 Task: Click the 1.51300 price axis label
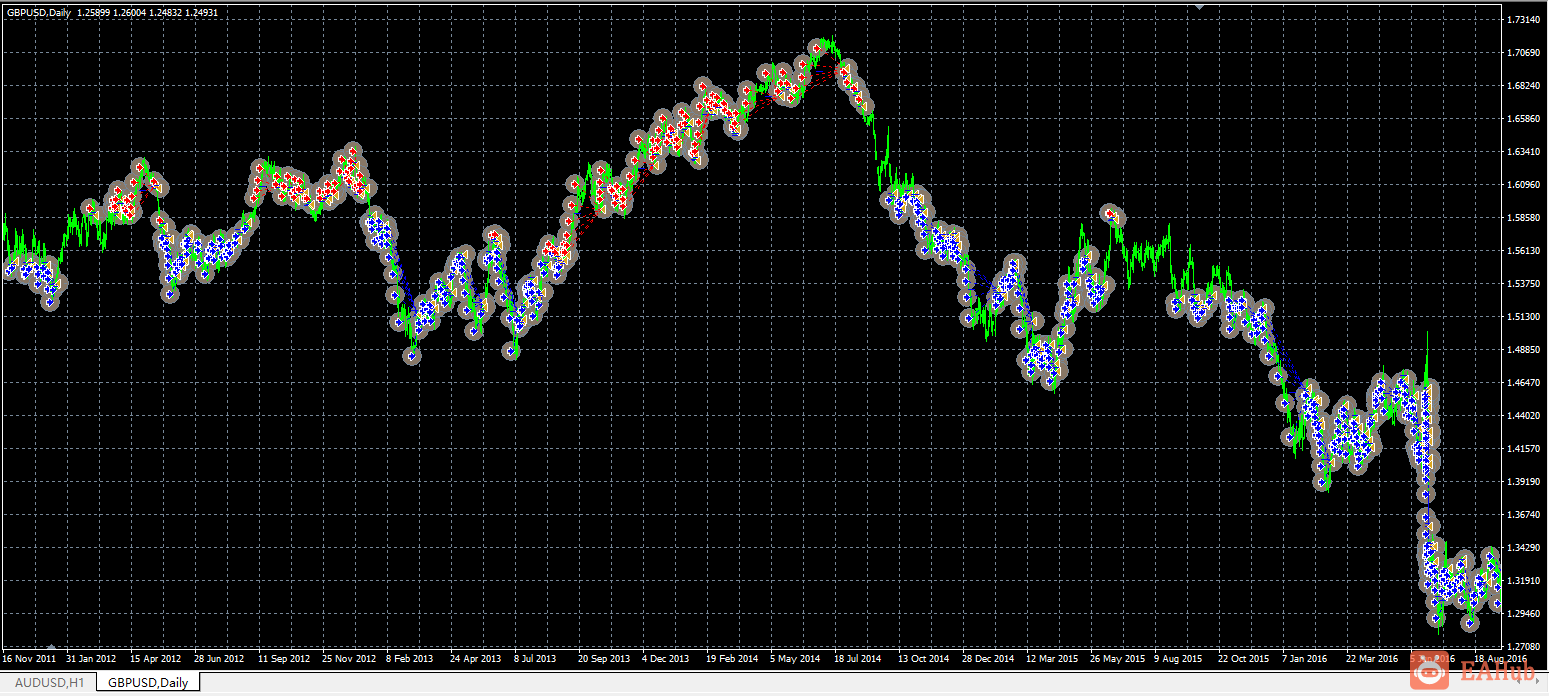[1526, 317]
